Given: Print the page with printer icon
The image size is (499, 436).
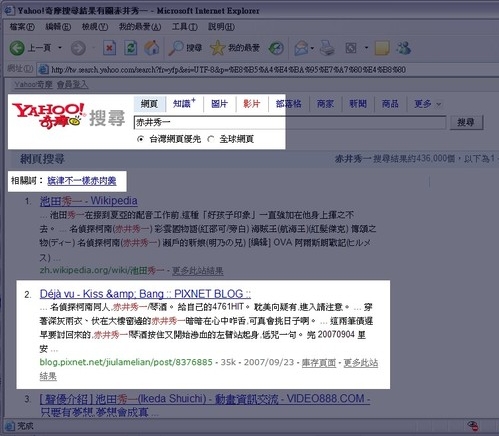Looking at the screenshot, I should point(327,48).
